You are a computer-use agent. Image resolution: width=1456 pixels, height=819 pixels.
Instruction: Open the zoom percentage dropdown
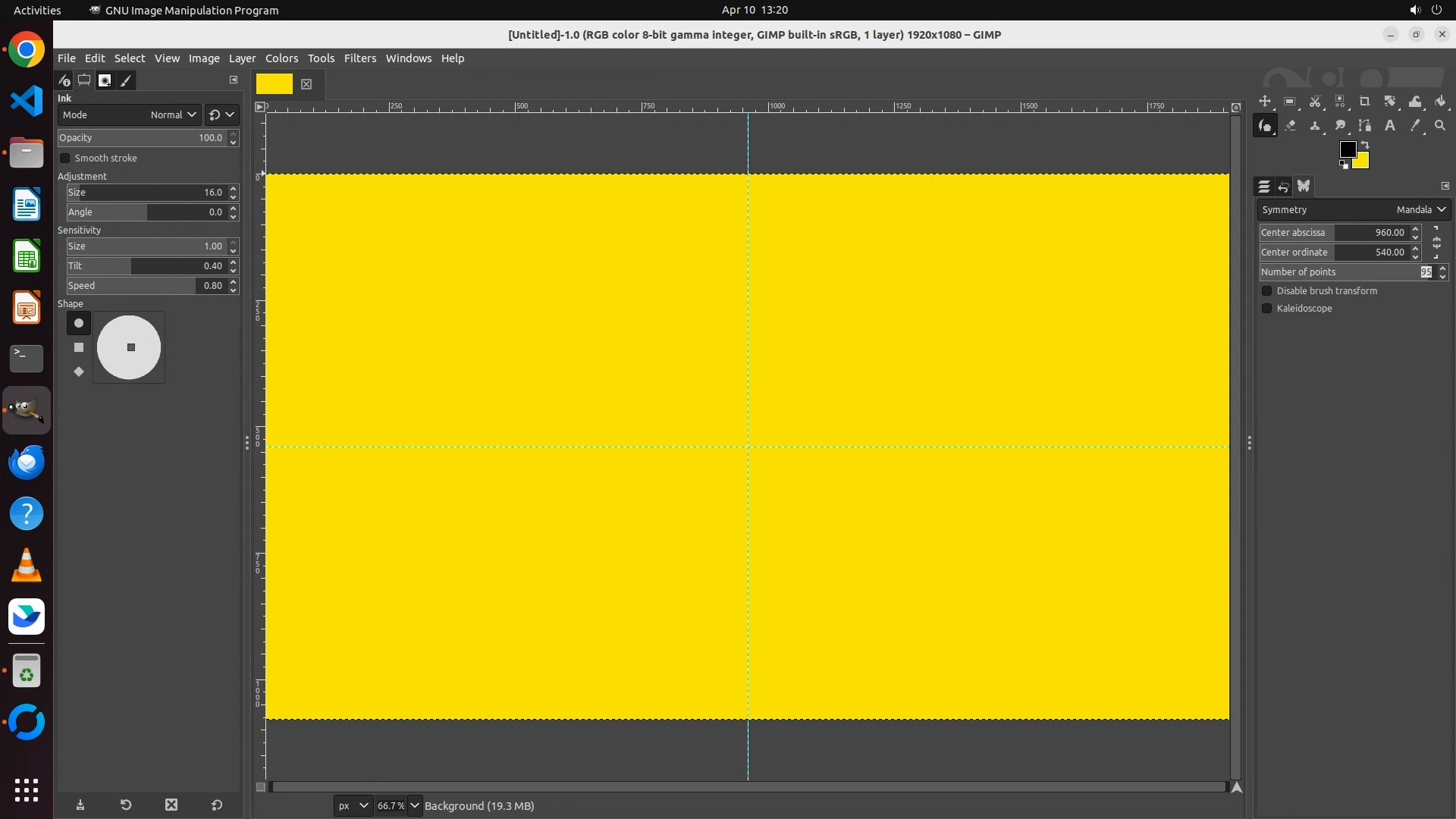point(414,805)
